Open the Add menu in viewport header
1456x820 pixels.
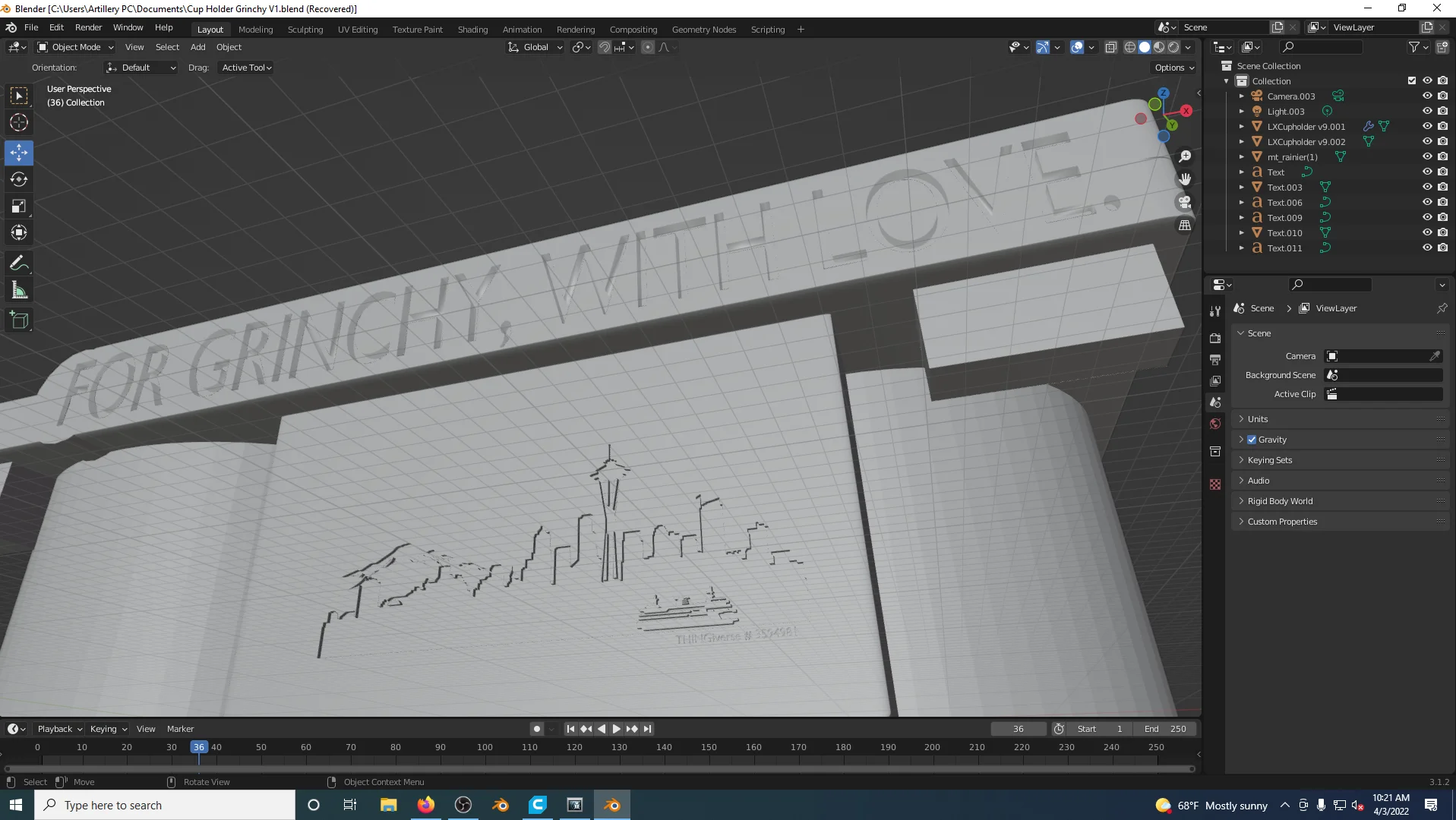197,47
